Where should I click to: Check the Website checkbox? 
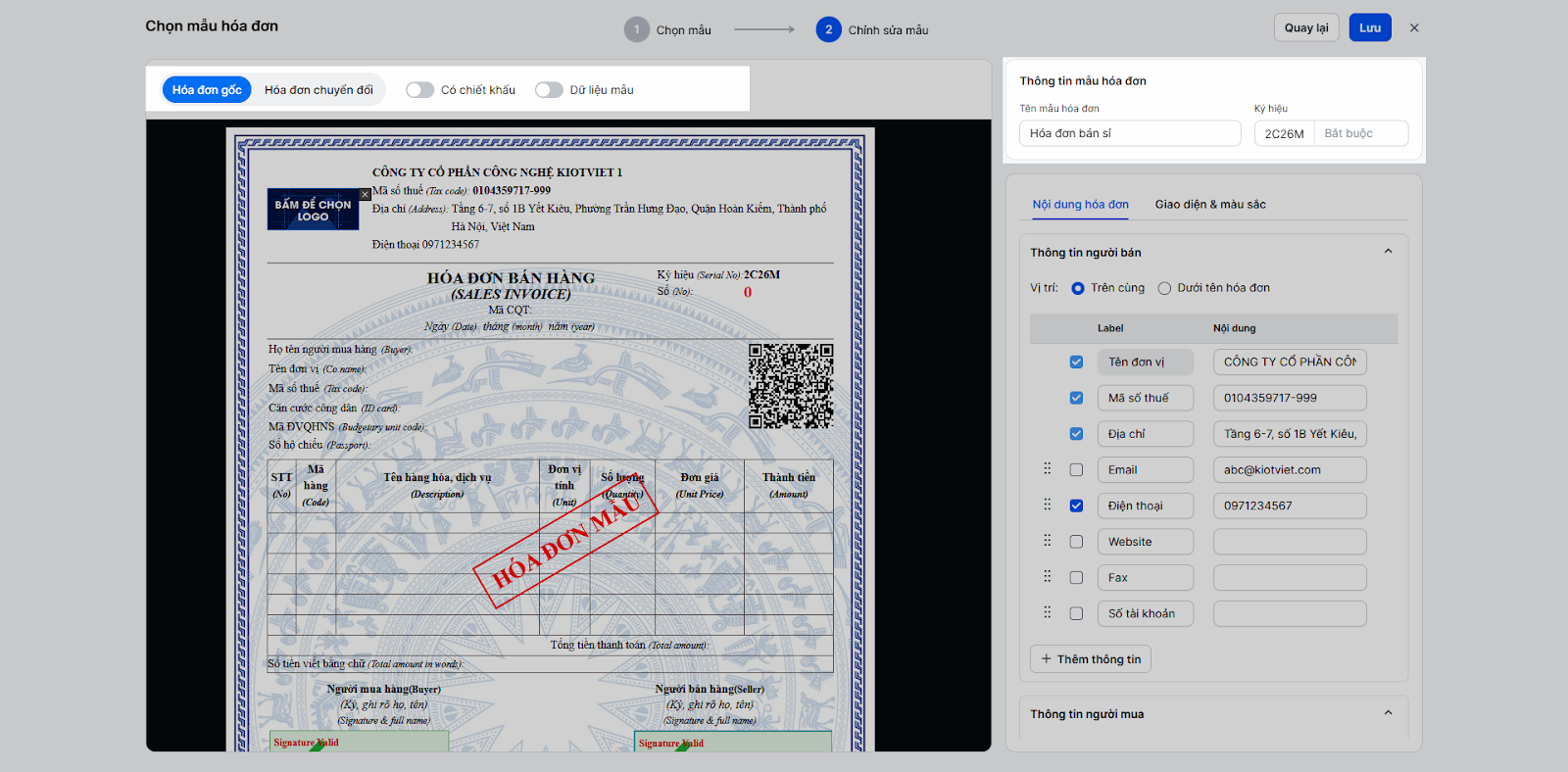click(1076, 542)
